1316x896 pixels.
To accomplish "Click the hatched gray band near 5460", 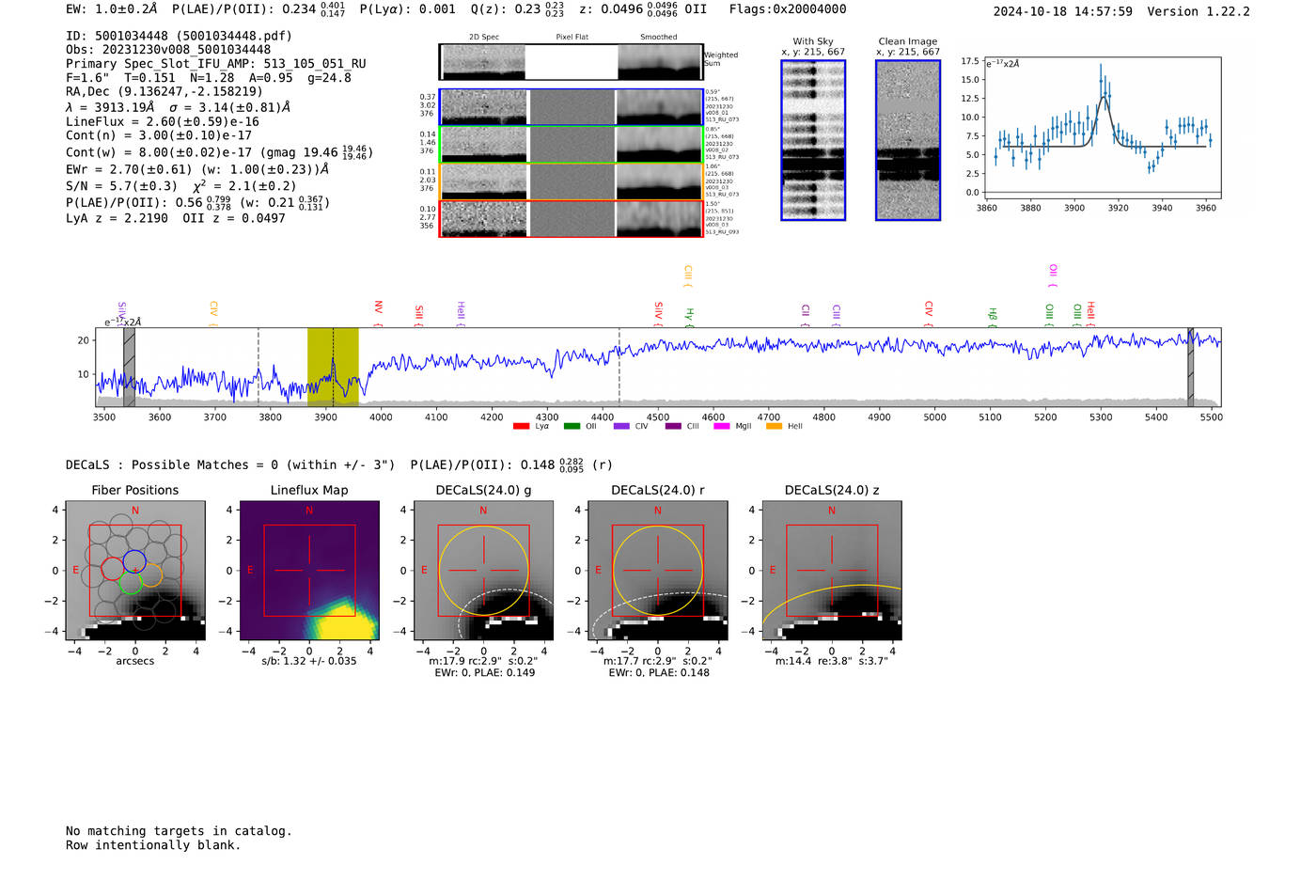I will (1190, 367).
